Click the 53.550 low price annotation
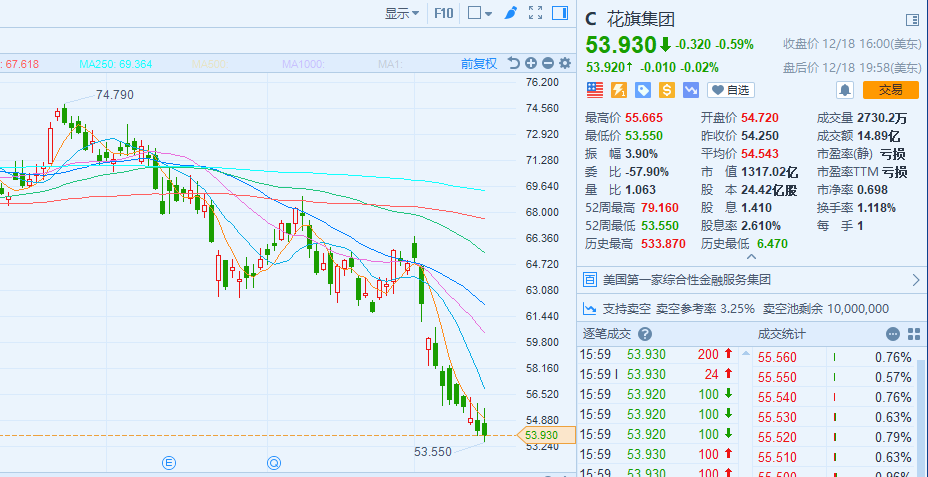This screenshot has height=477, width=928. click(x=432, y=452)
